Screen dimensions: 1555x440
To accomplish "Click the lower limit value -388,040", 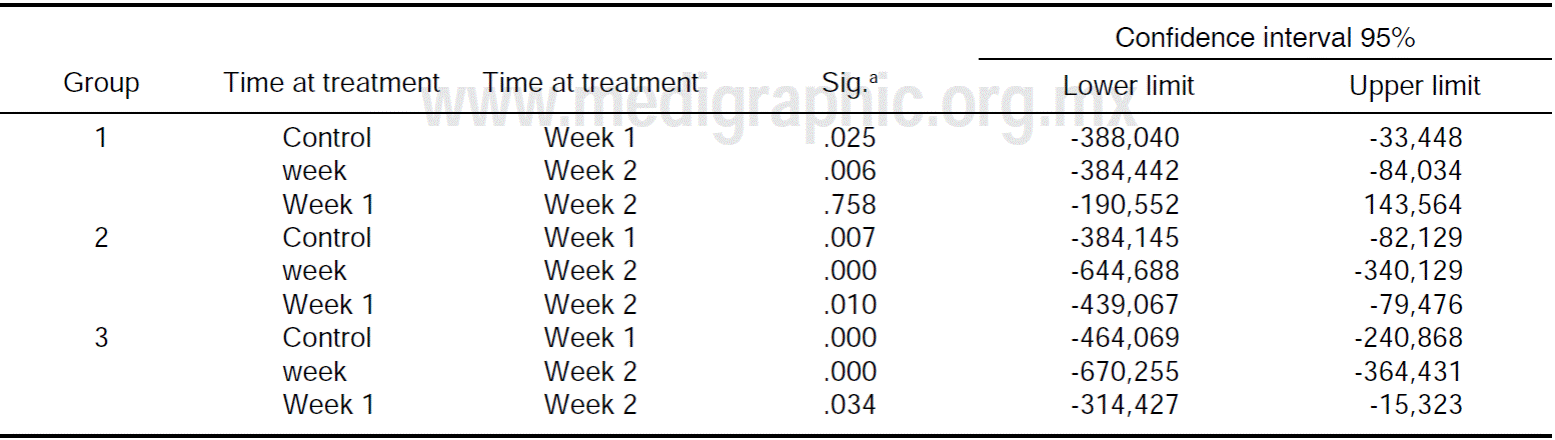I will [1124, 138].
